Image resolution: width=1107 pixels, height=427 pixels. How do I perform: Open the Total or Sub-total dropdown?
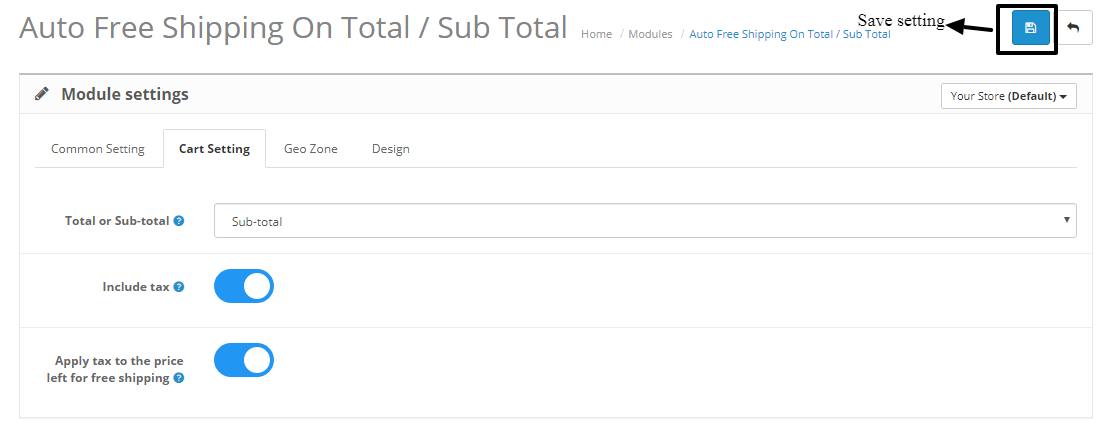click(645, 221)
